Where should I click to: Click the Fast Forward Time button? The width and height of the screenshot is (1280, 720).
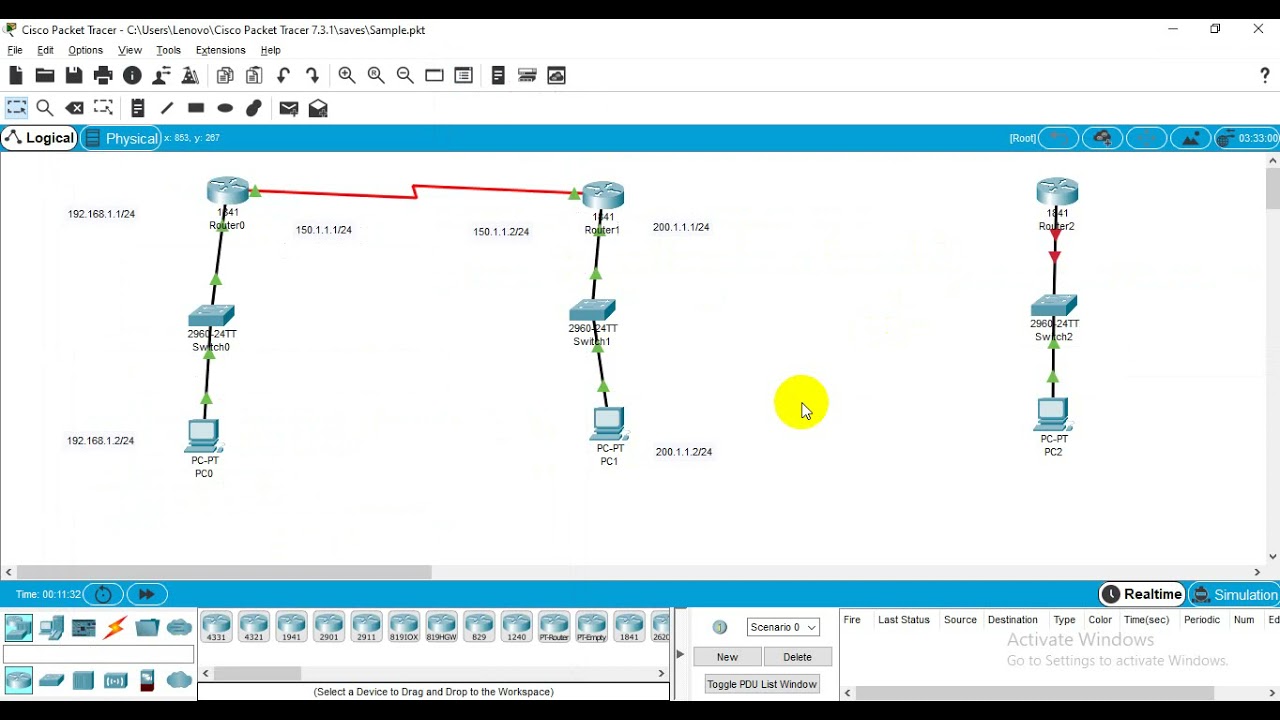(x=147, y=594)
